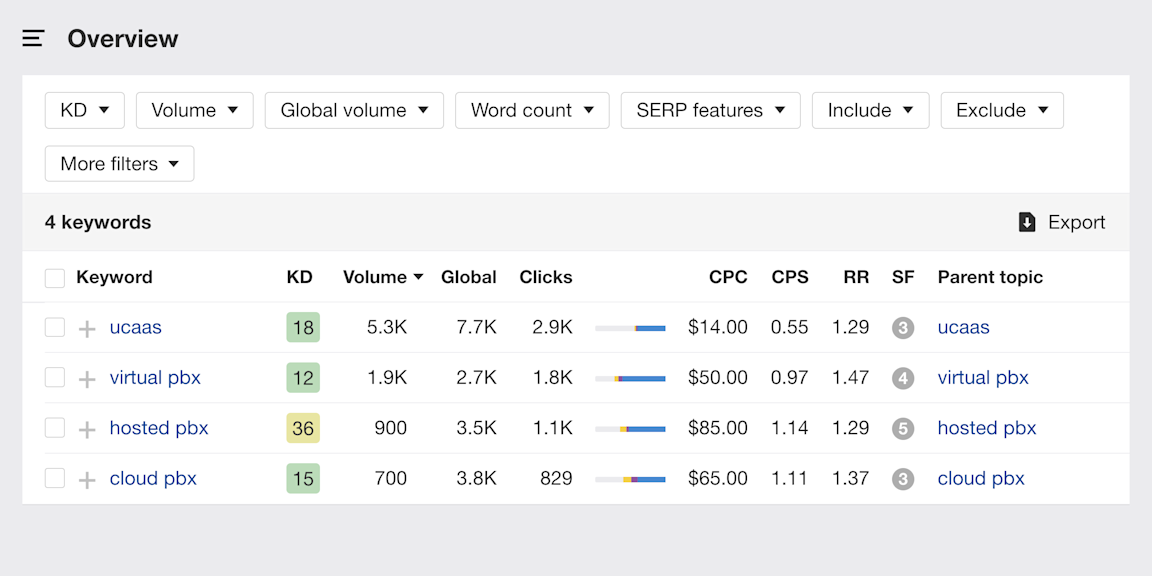Open the virtual pbx keyword link
Screen dimensions: 1152x576
point(155,378)
